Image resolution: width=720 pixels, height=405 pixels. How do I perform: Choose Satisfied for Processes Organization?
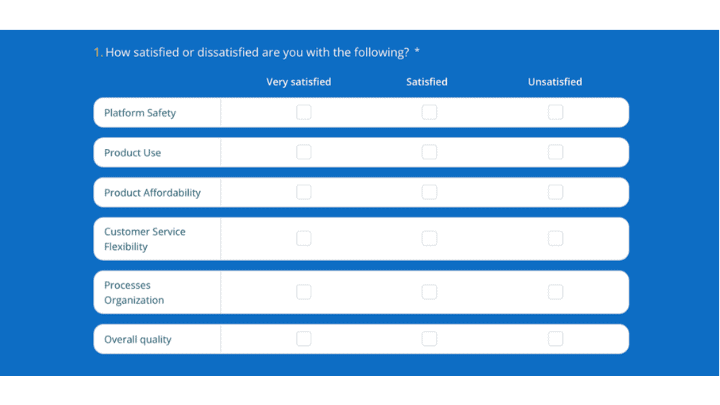coord(429,292)
